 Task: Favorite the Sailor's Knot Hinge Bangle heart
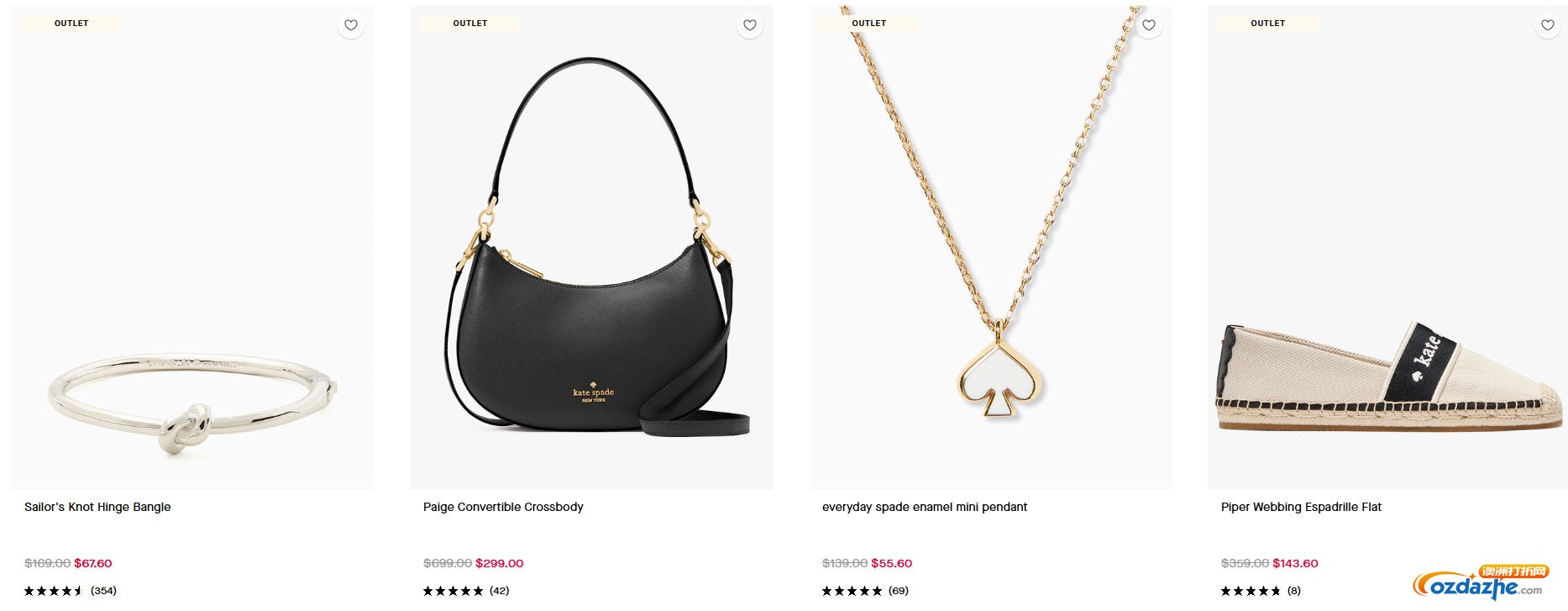pyautogui.click(x=351, y=25)
